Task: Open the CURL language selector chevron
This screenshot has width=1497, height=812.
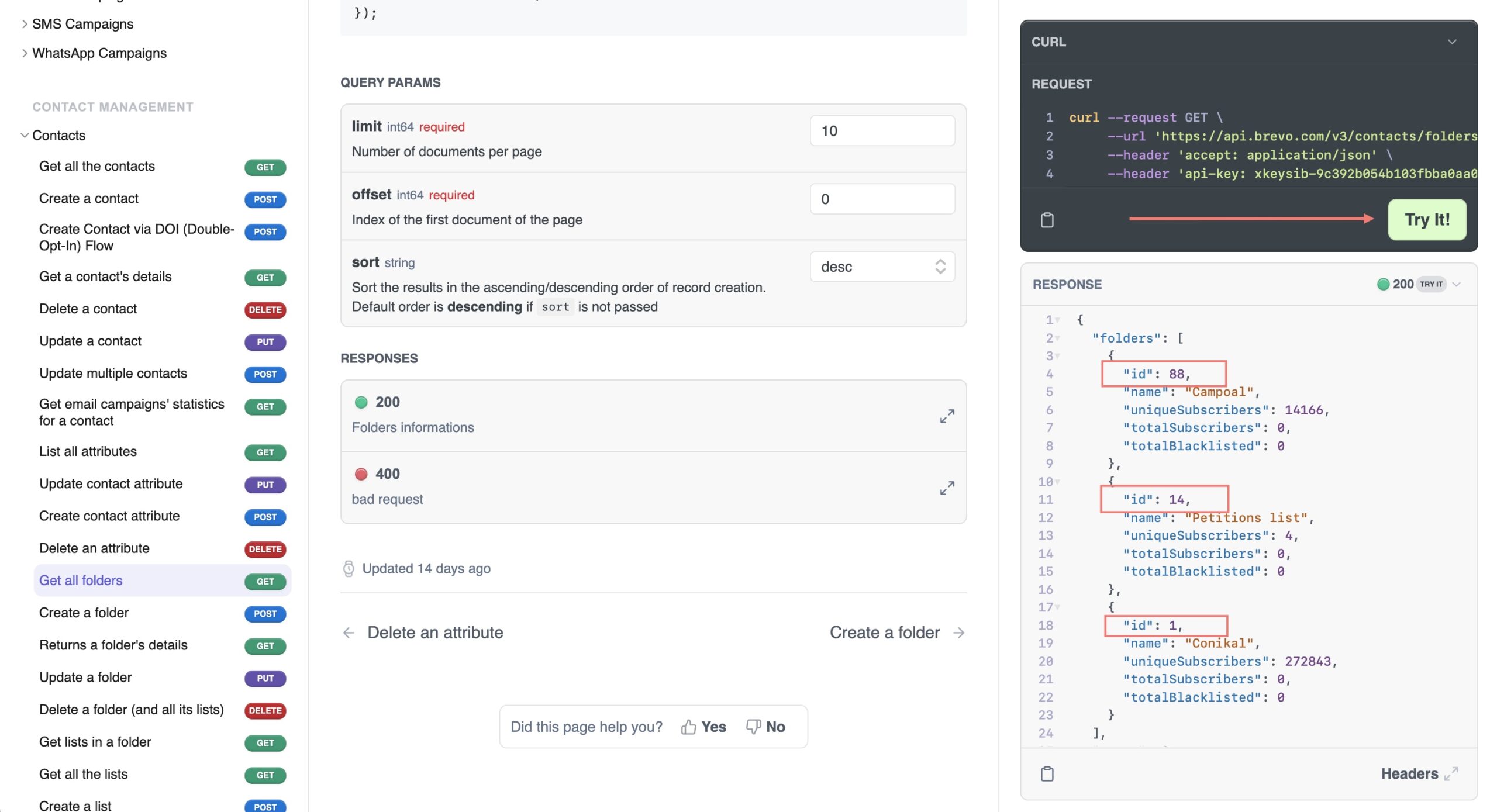Action: pos(1451,42)
